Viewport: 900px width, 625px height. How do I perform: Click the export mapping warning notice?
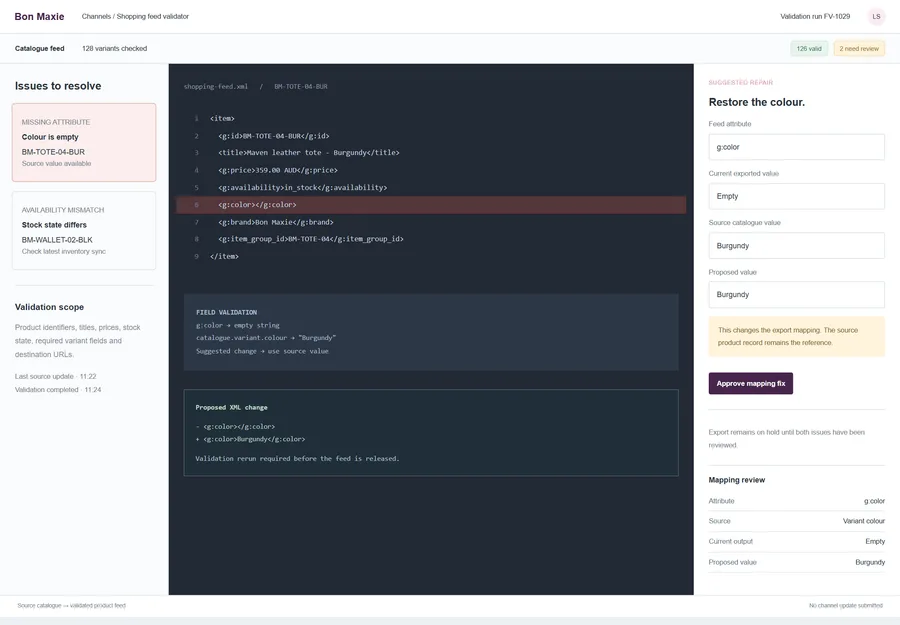pyautogui.click(x=796, y=336)
